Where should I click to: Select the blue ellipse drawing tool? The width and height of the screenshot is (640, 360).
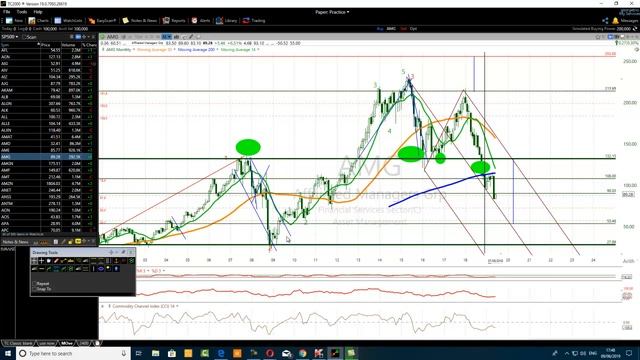coord(101,269)
